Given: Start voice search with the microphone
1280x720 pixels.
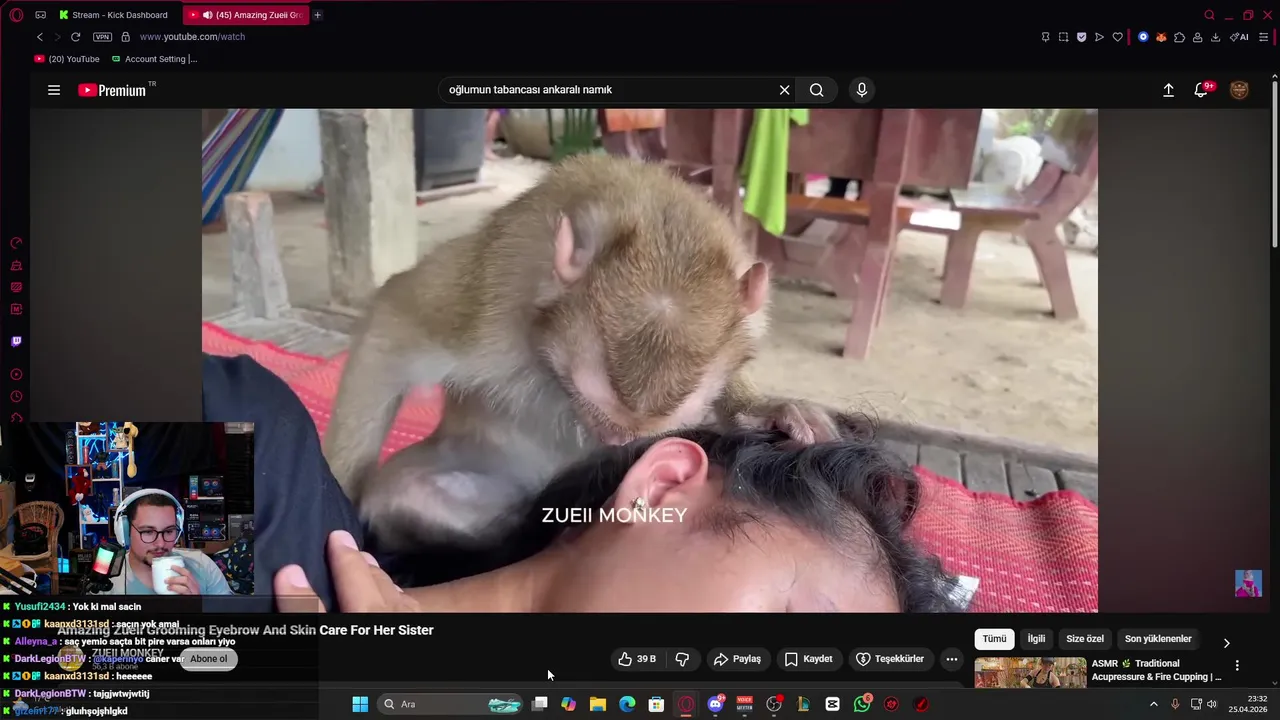Looking at the screenshot, I should pos(862,90).
